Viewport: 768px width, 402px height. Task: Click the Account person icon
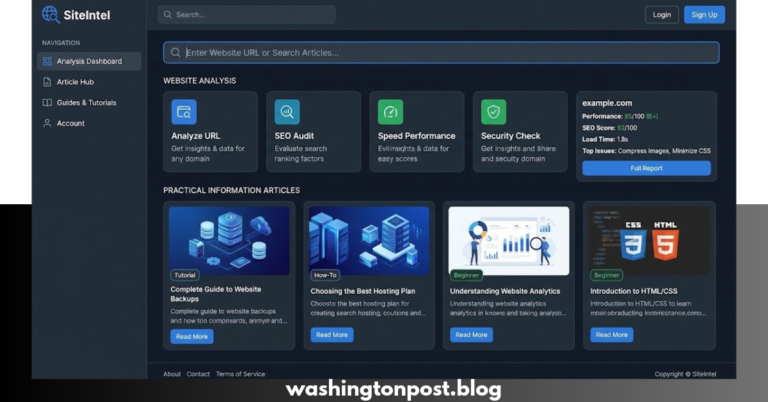pos(47,123)
